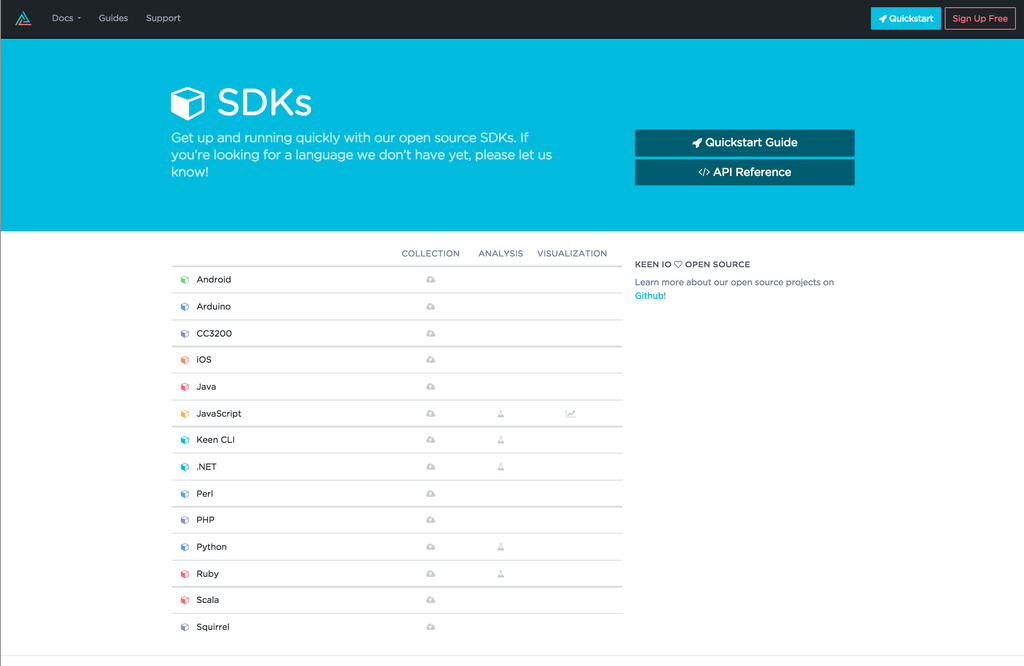Click the Android cube icon
The height and width of the screenshot is (666, 1024).
pyautogui.click(x=185, y=279)
